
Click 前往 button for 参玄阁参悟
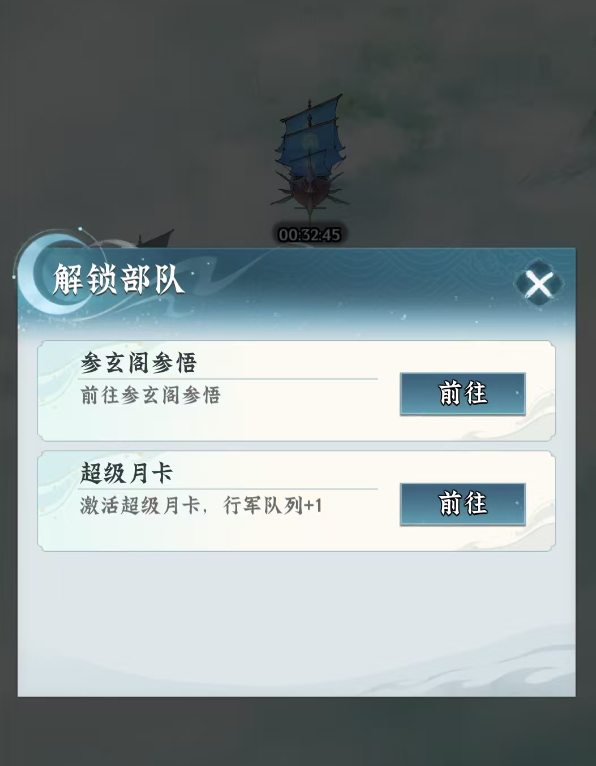463,394
